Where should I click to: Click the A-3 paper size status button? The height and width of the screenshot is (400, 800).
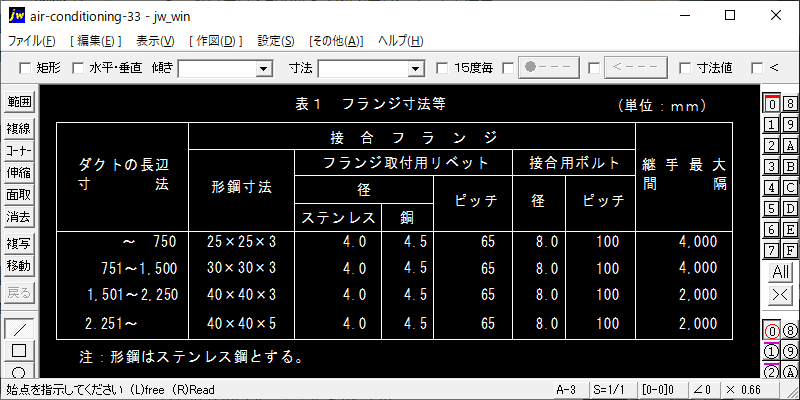tap(570, 390)
